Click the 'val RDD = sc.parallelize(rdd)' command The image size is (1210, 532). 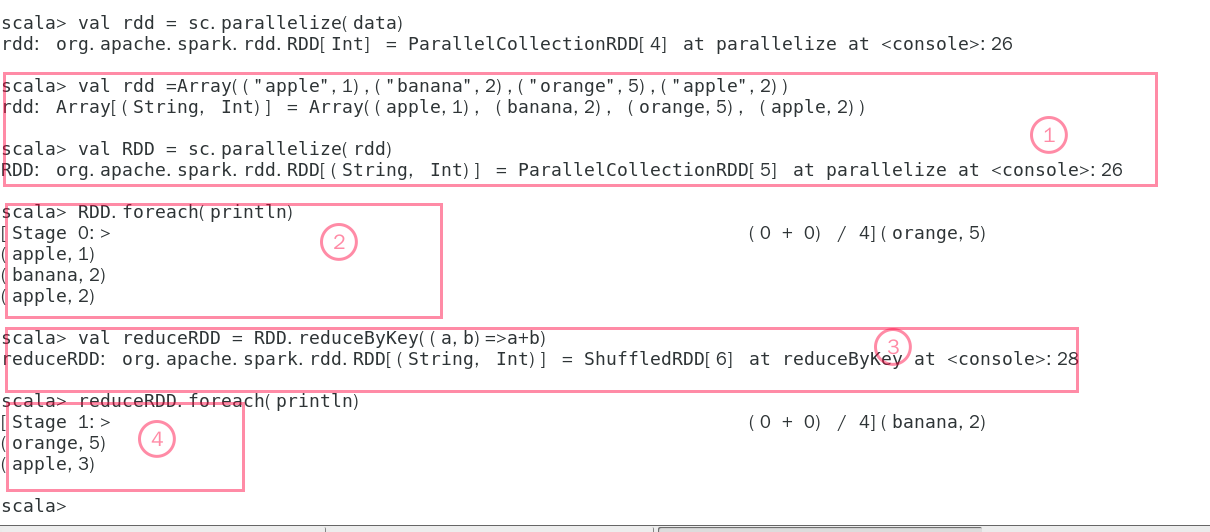point(197,149)
